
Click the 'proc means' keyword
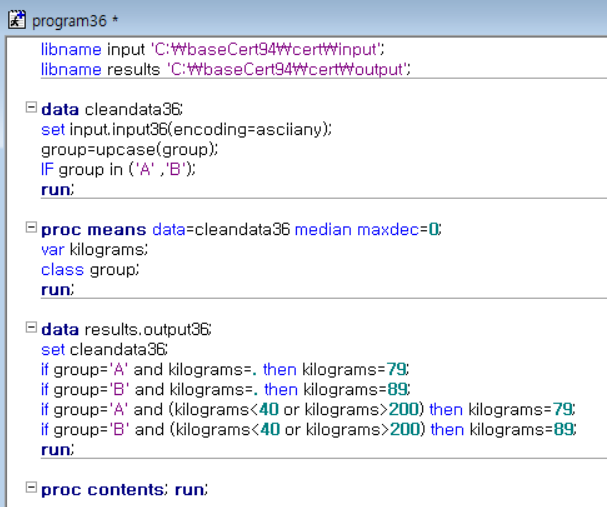click(x=94, y=230)
